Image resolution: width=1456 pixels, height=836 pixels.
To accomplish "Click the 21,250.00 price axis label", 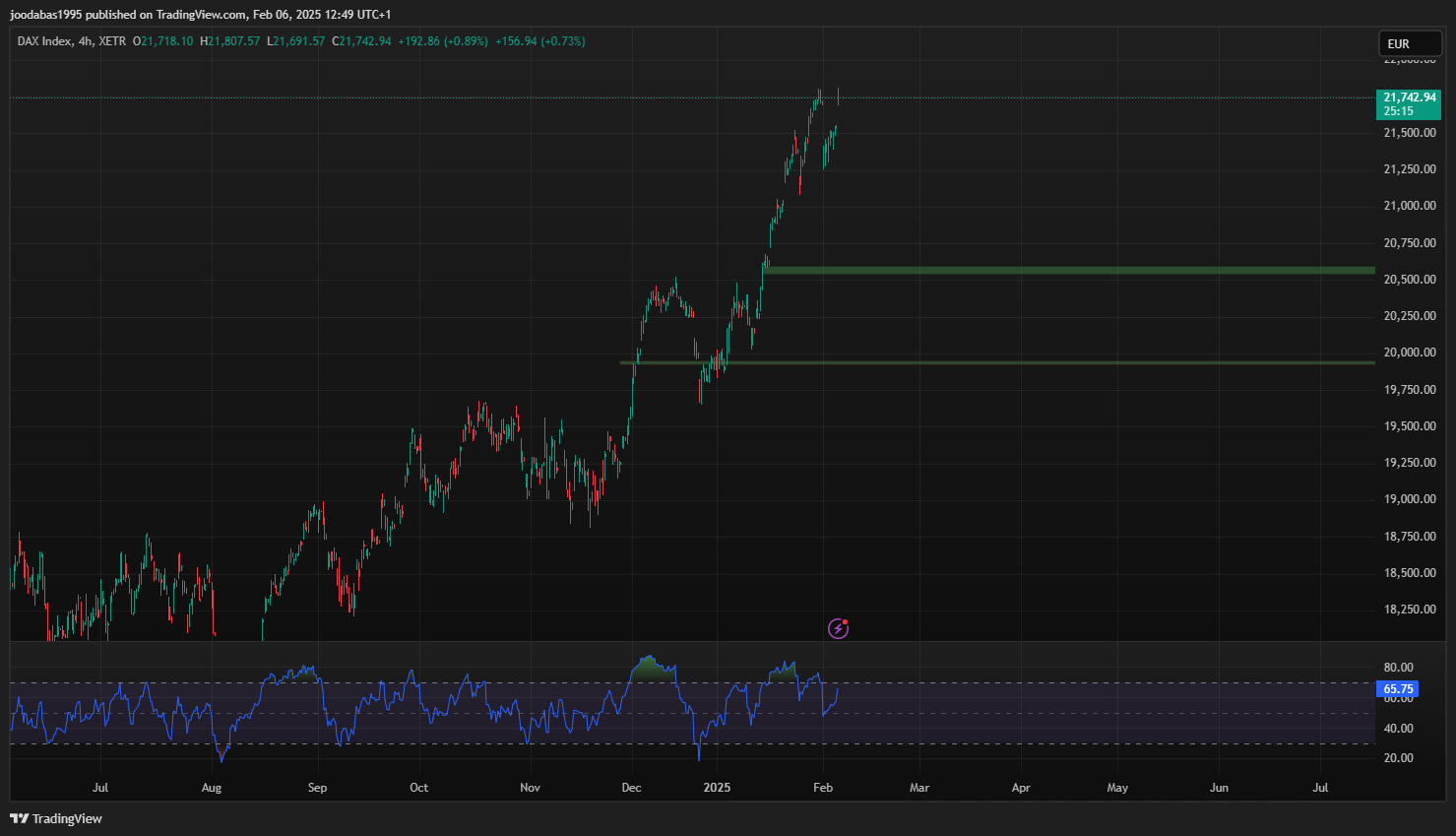I will coord(1410,169).
